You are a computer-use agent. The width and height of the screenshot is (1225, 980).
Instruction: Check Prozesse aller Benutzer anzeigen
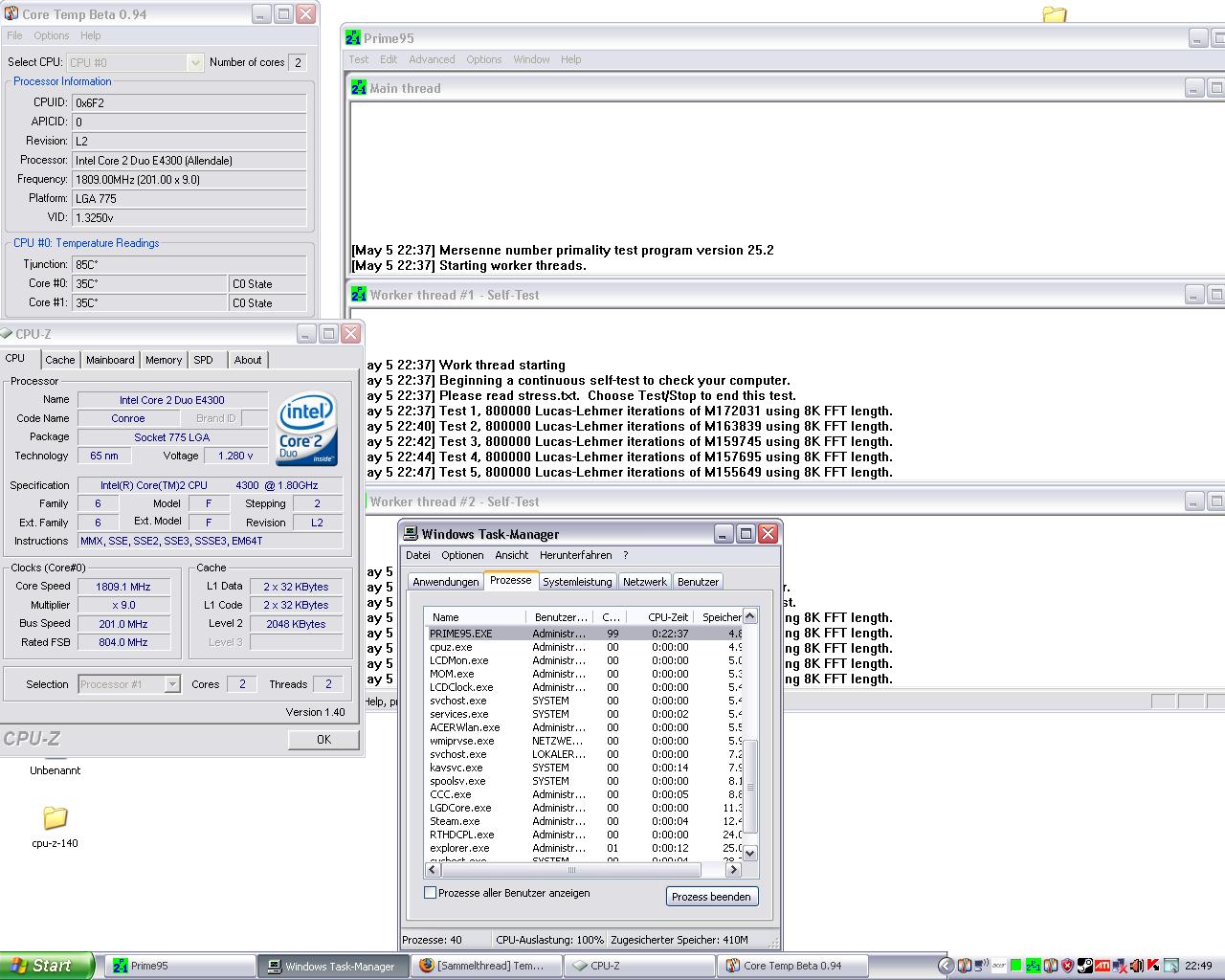coord(431,893)
